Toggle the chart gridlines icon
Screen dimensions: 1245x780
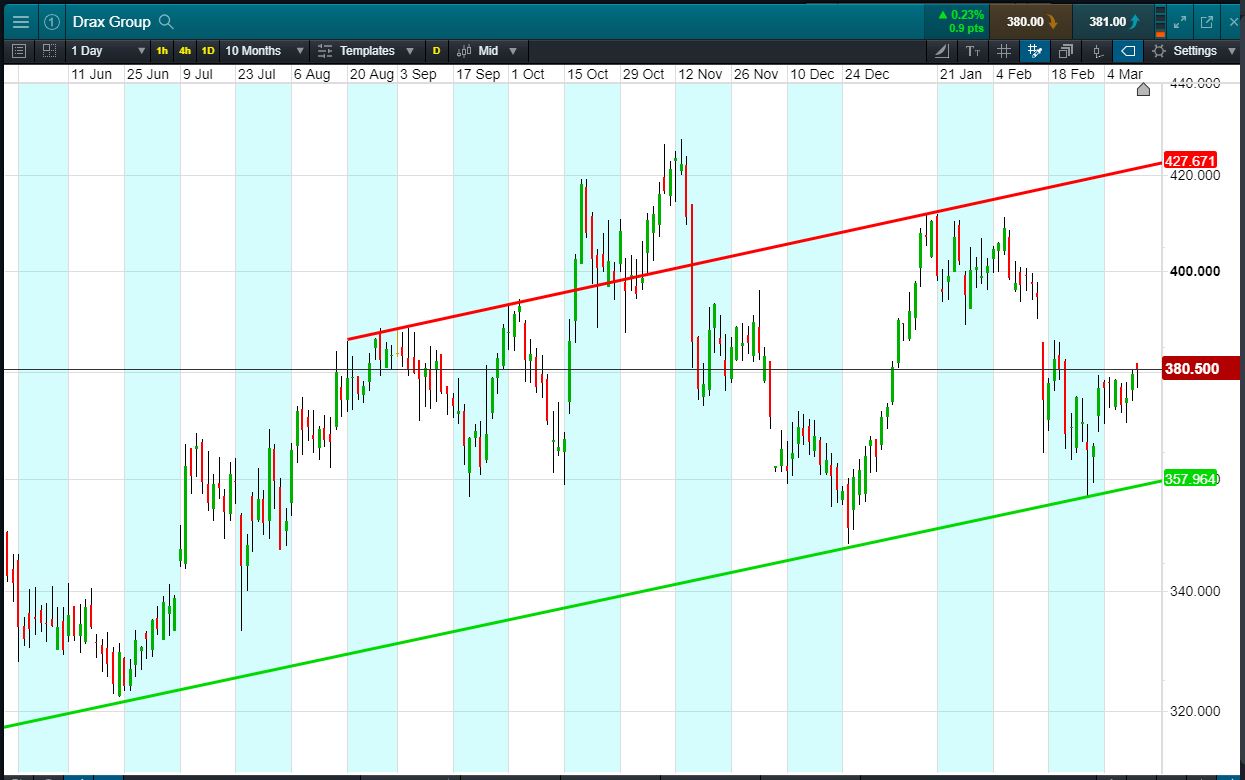[x=1004, y=50]
